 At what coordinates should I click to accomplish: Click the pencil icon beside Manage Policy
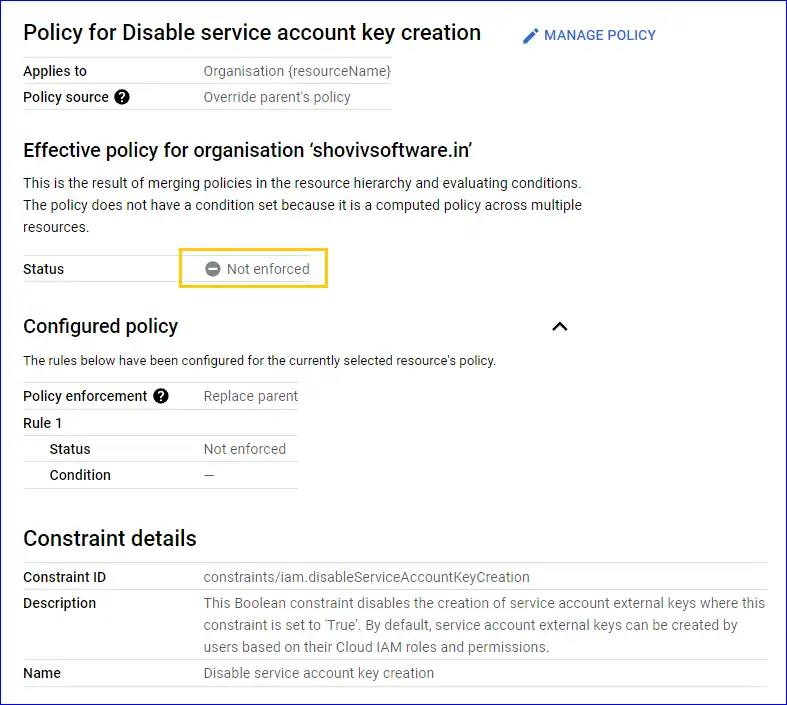pos(531,36)
